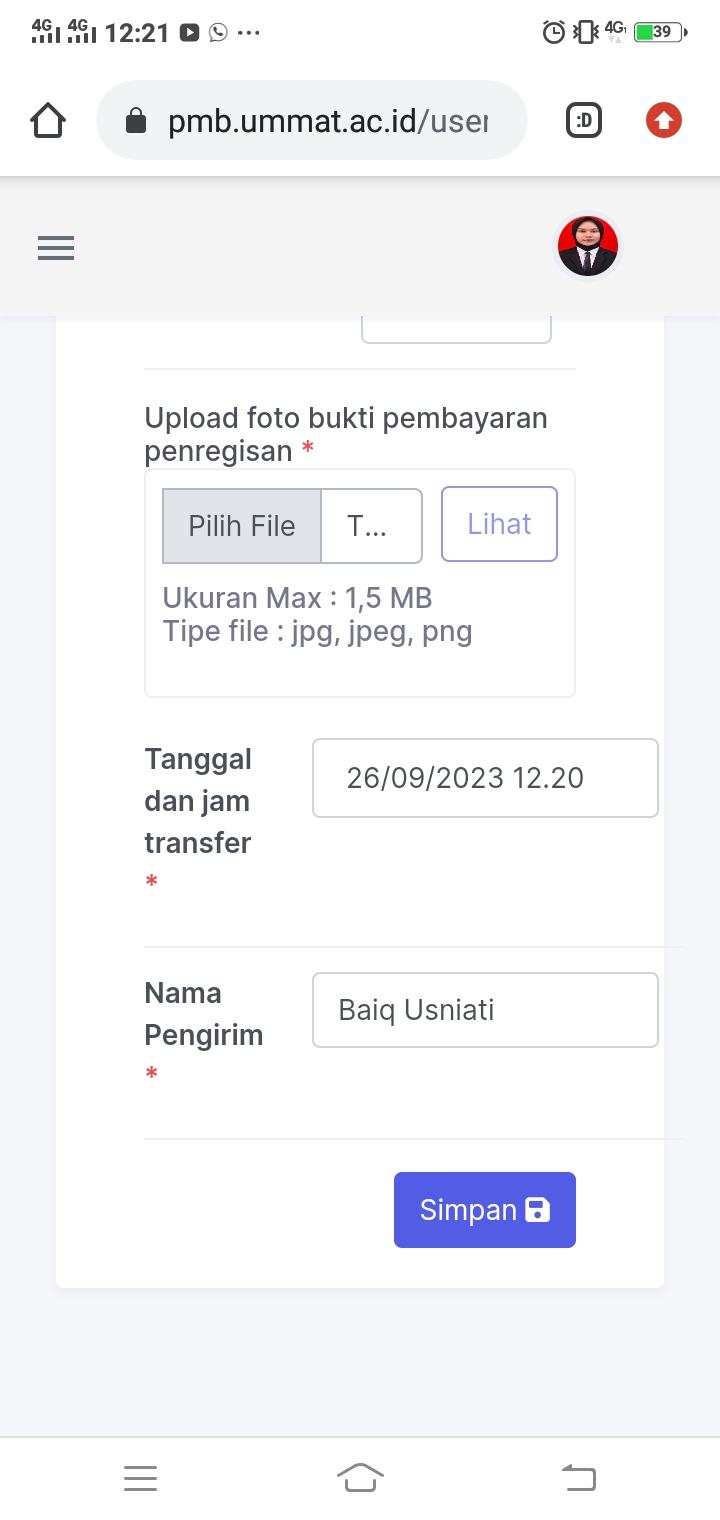
Task: Tap the user profile avatar
Action: click(x=588, y=246)
